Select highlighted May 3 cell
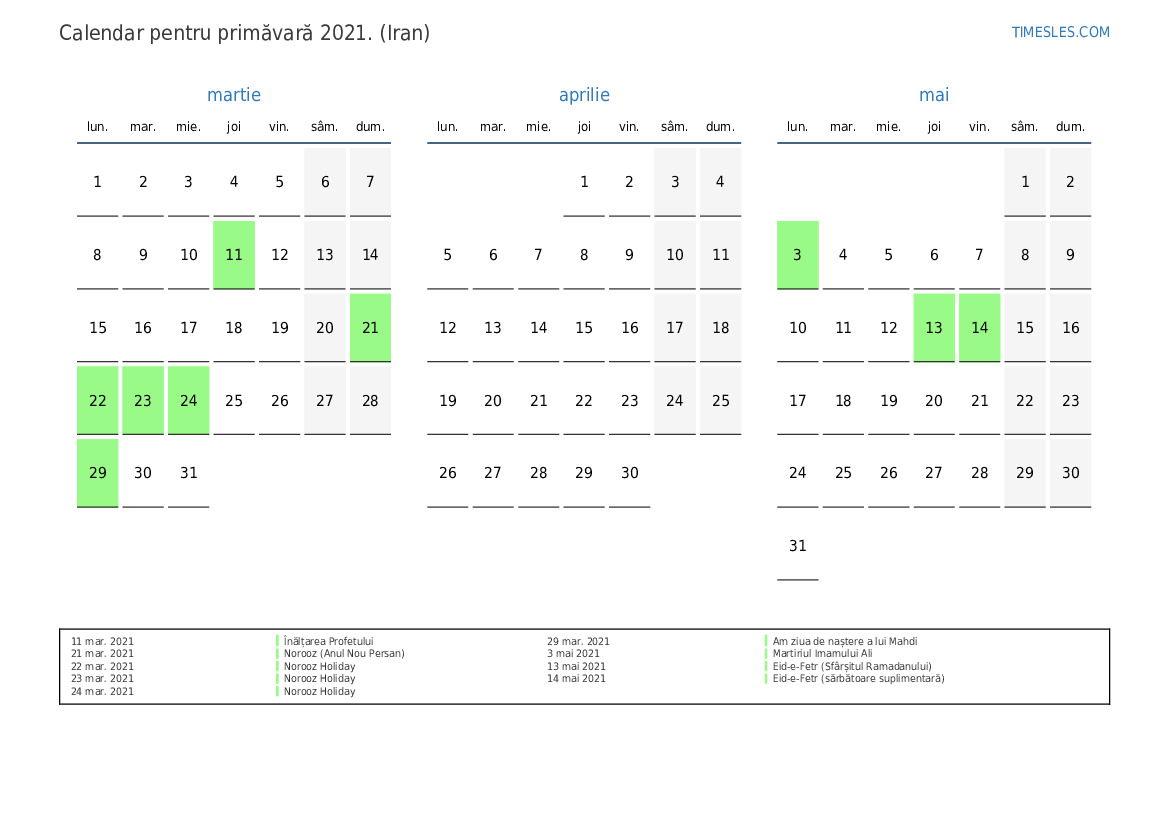Viewport: 1169px width, 827px height. [798, 255]
